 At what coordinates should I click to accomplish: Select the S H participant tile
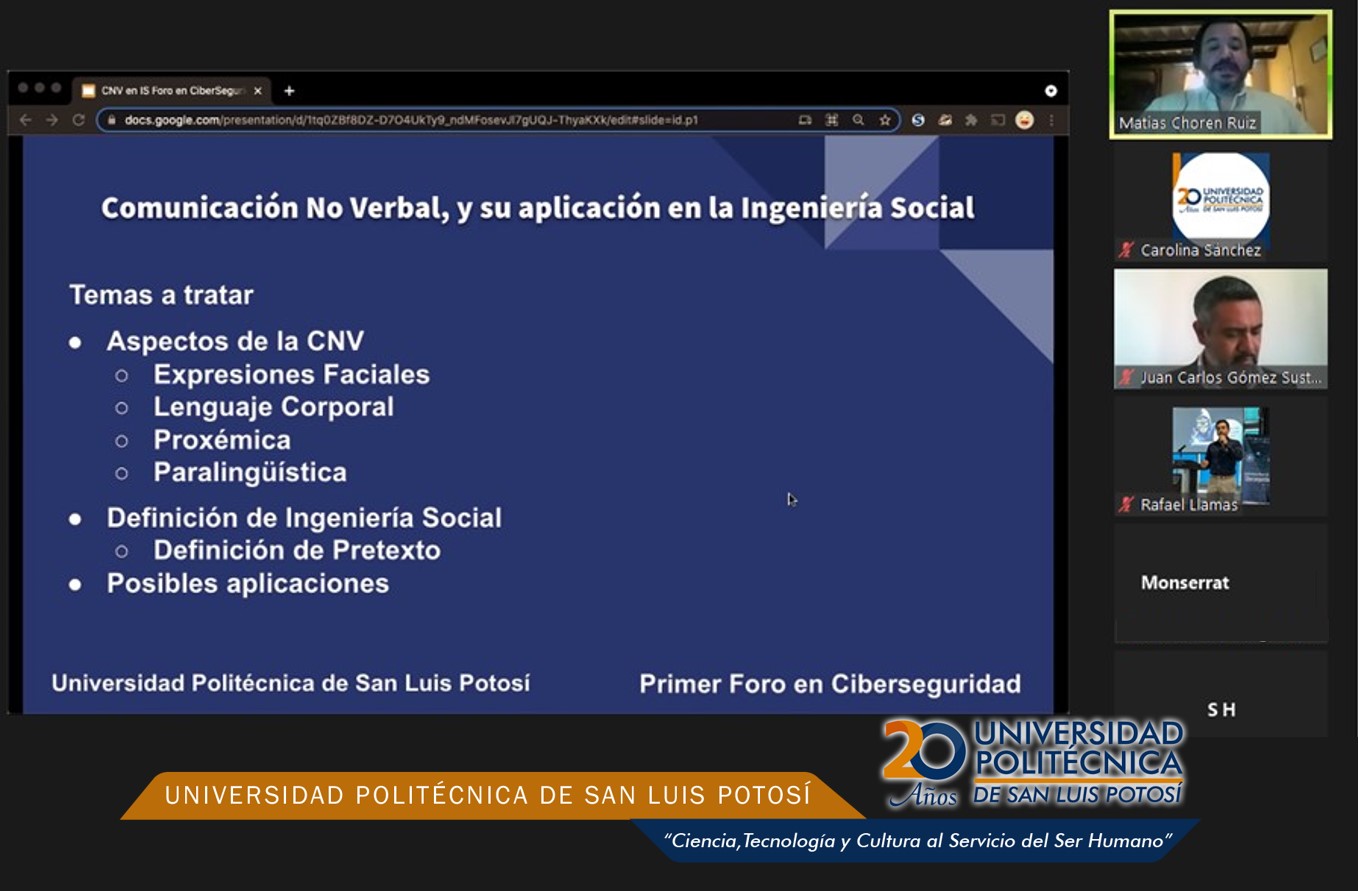(1220, 708)
